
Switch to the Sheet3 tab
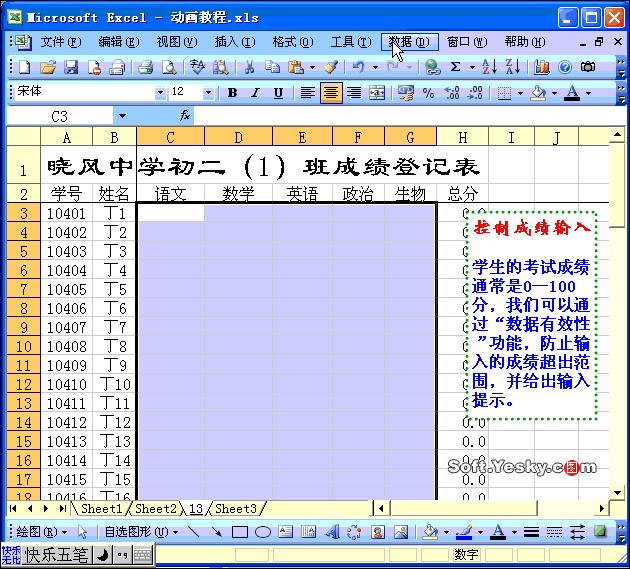(x=235, y=508)
